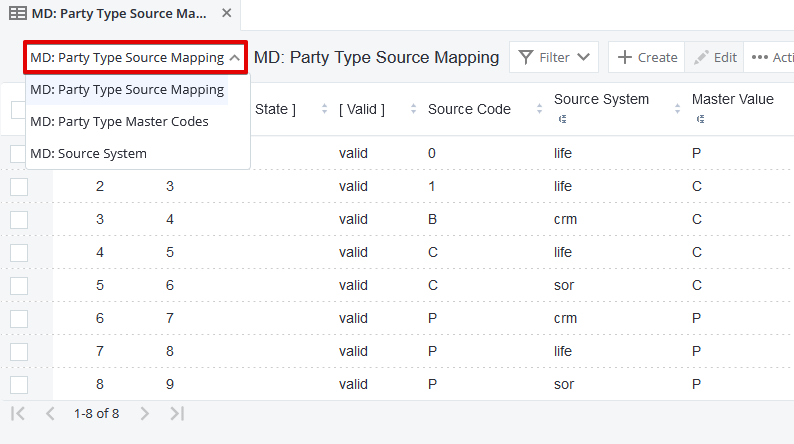Click the Edit button
This screenshot has height=444, width=794.
click(714, 58)
